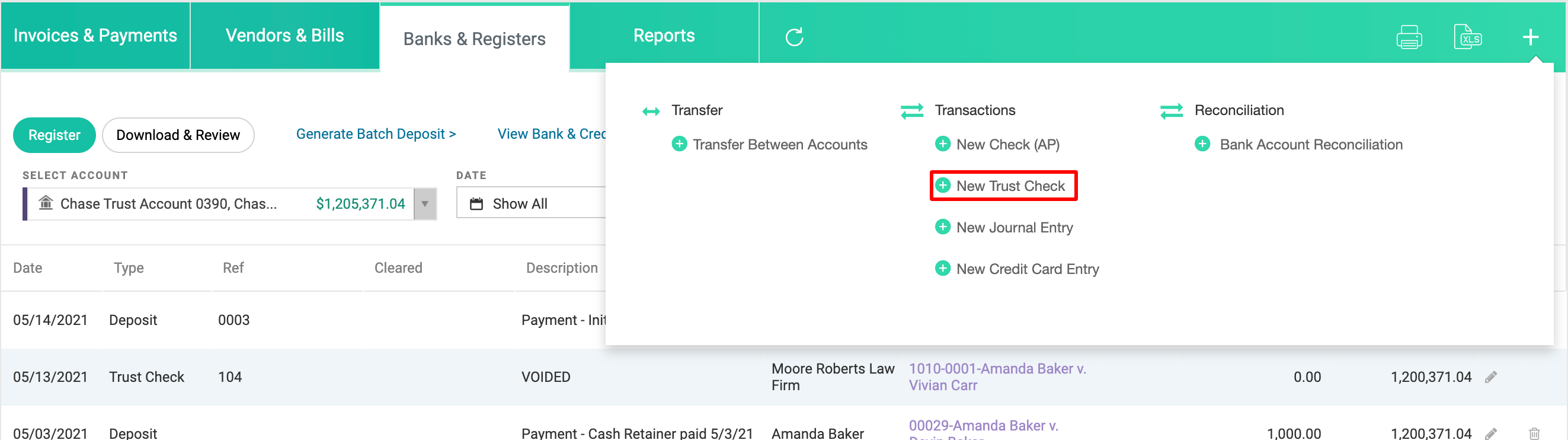Sort by Date column header

(x=27, y=268)
